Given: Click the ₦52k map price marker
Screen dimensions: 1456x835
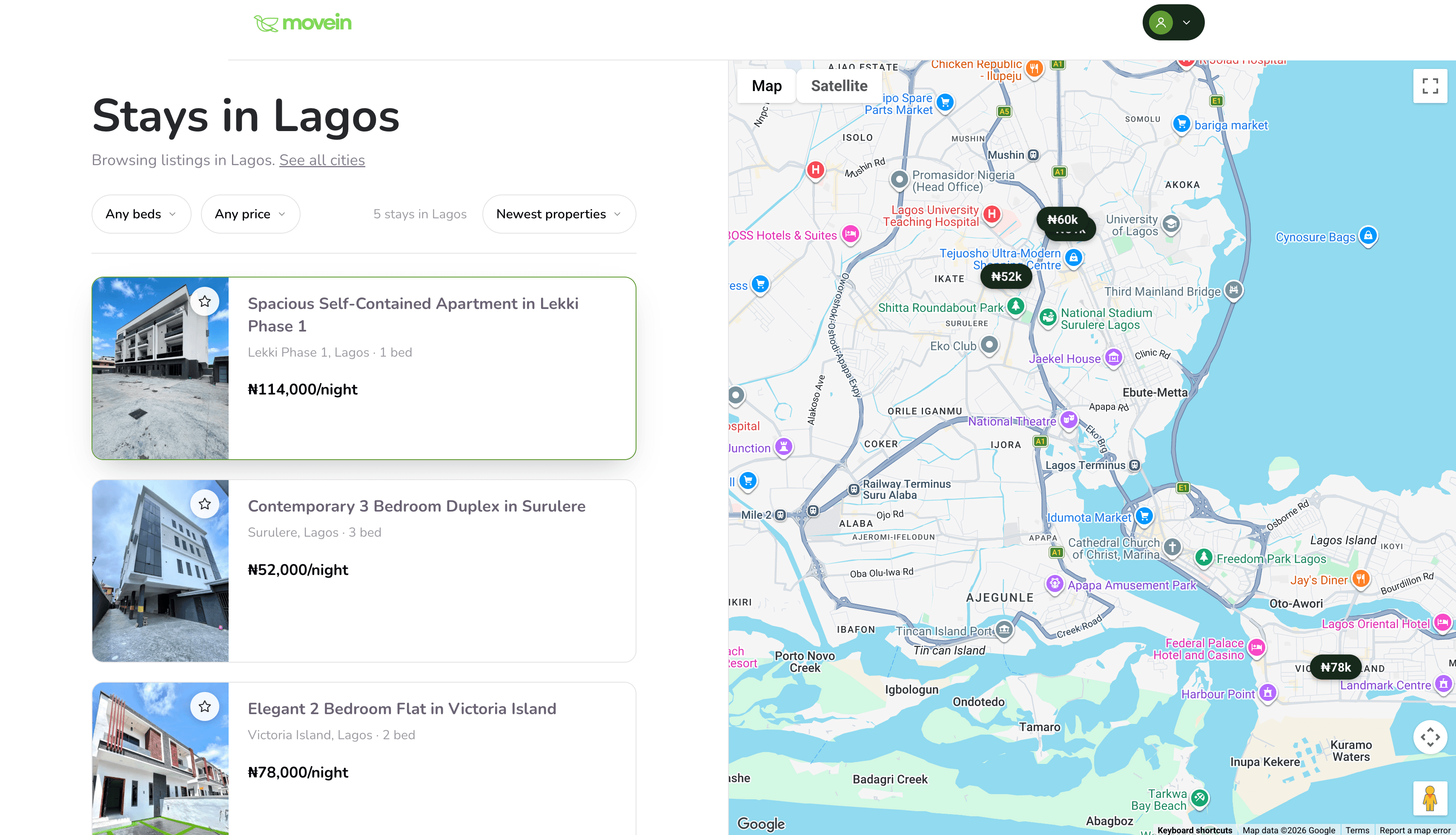Looking at the screenshot, I should click(1006, 277).
